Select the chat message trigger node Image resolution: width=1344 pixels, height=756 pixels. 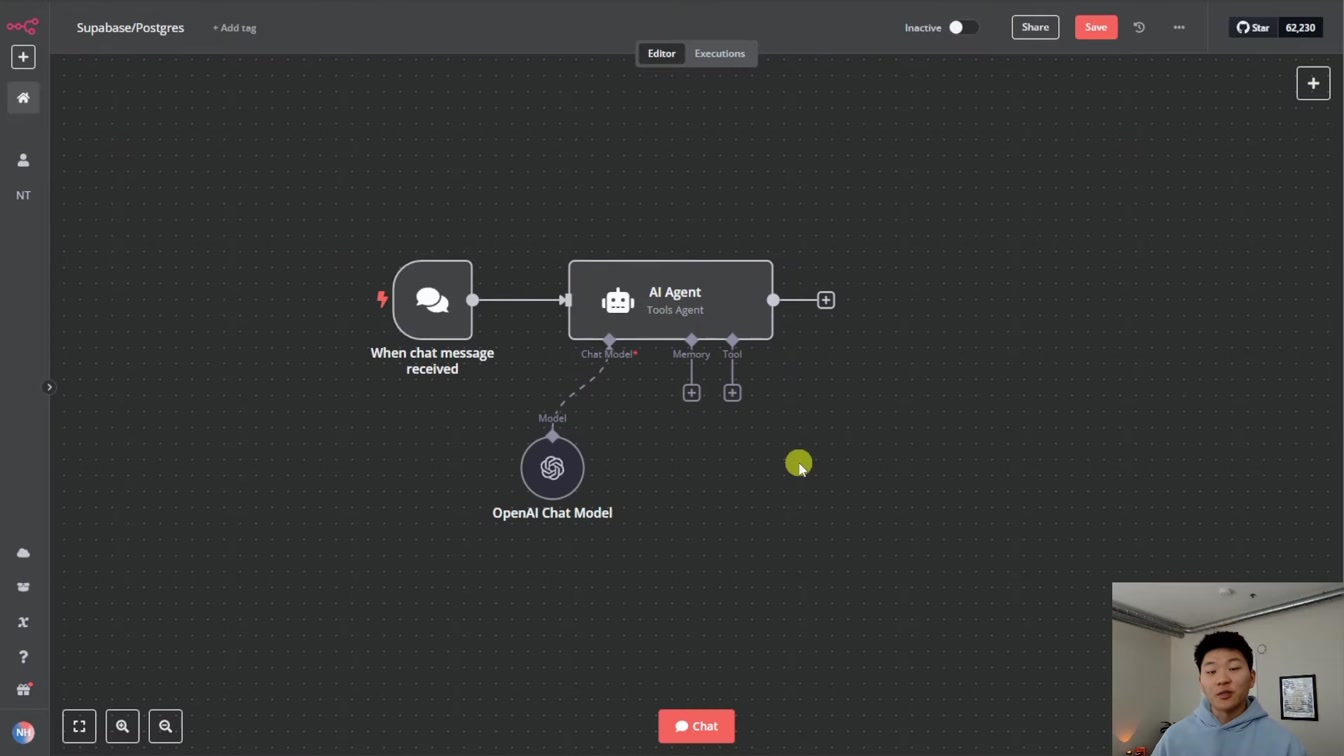pos(433,300)
